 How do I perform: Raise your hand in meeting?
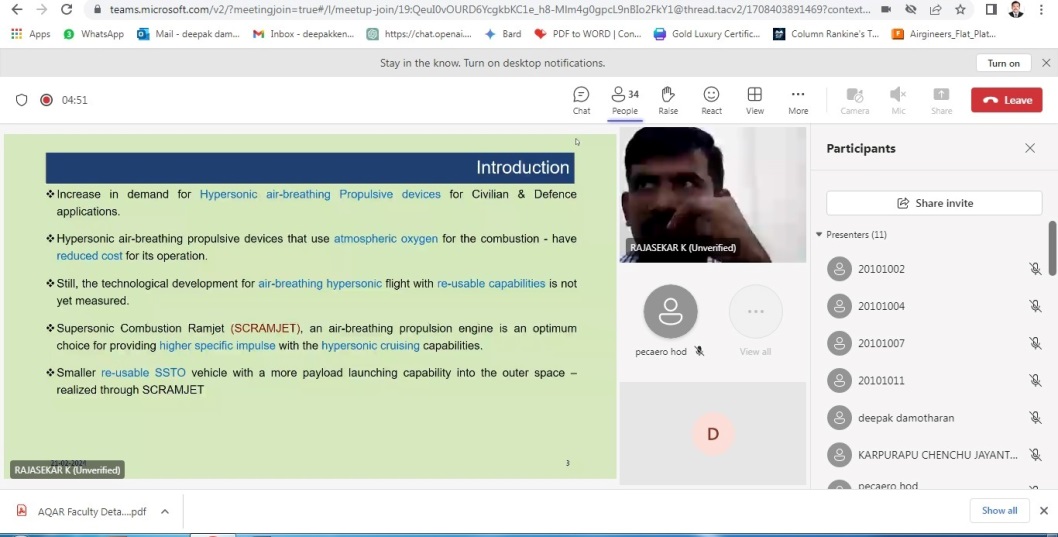668,99
